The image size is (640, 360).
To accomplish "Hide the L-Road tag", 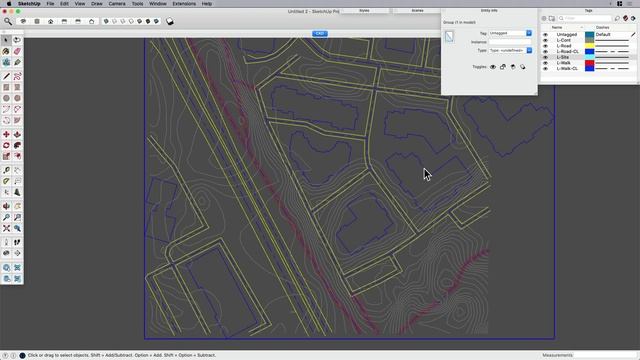I will (x=545, y=46).
